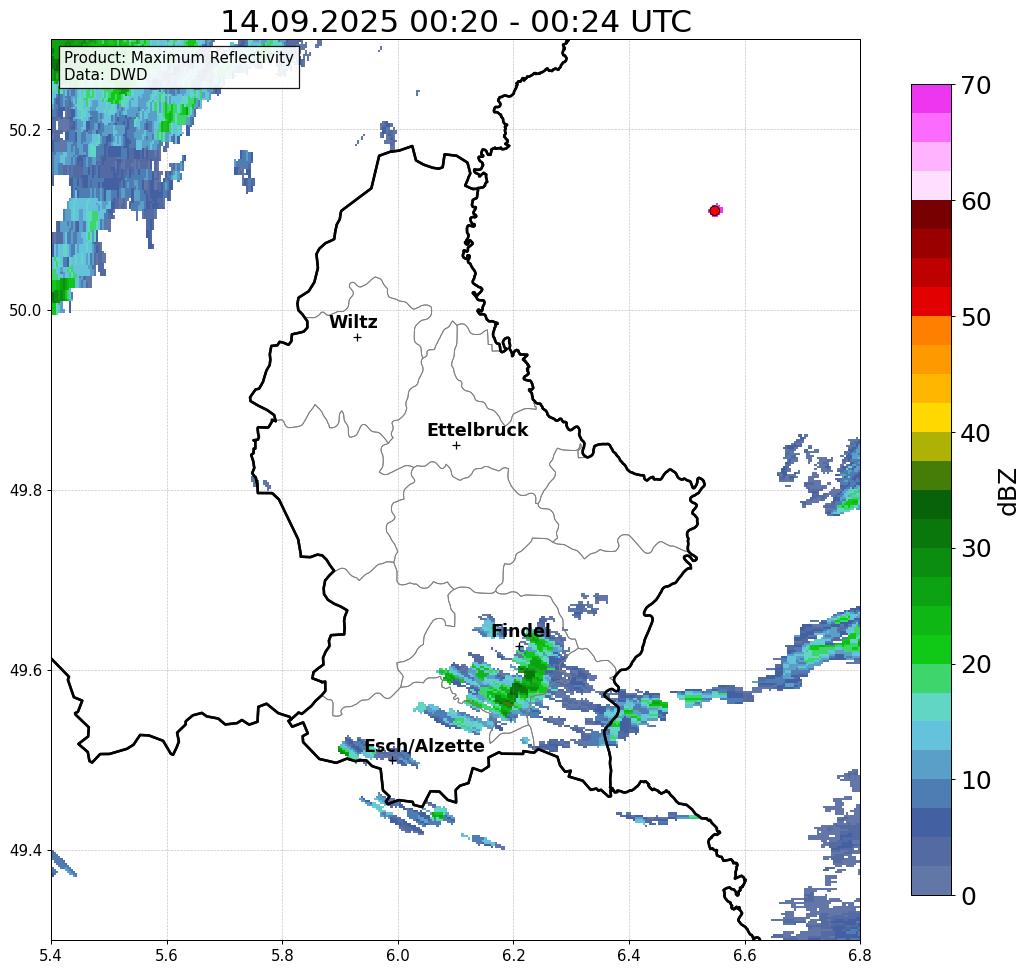
Task: Click the 'Product: Maximum Reflectivity' legend text
Action: pos(178,58)
